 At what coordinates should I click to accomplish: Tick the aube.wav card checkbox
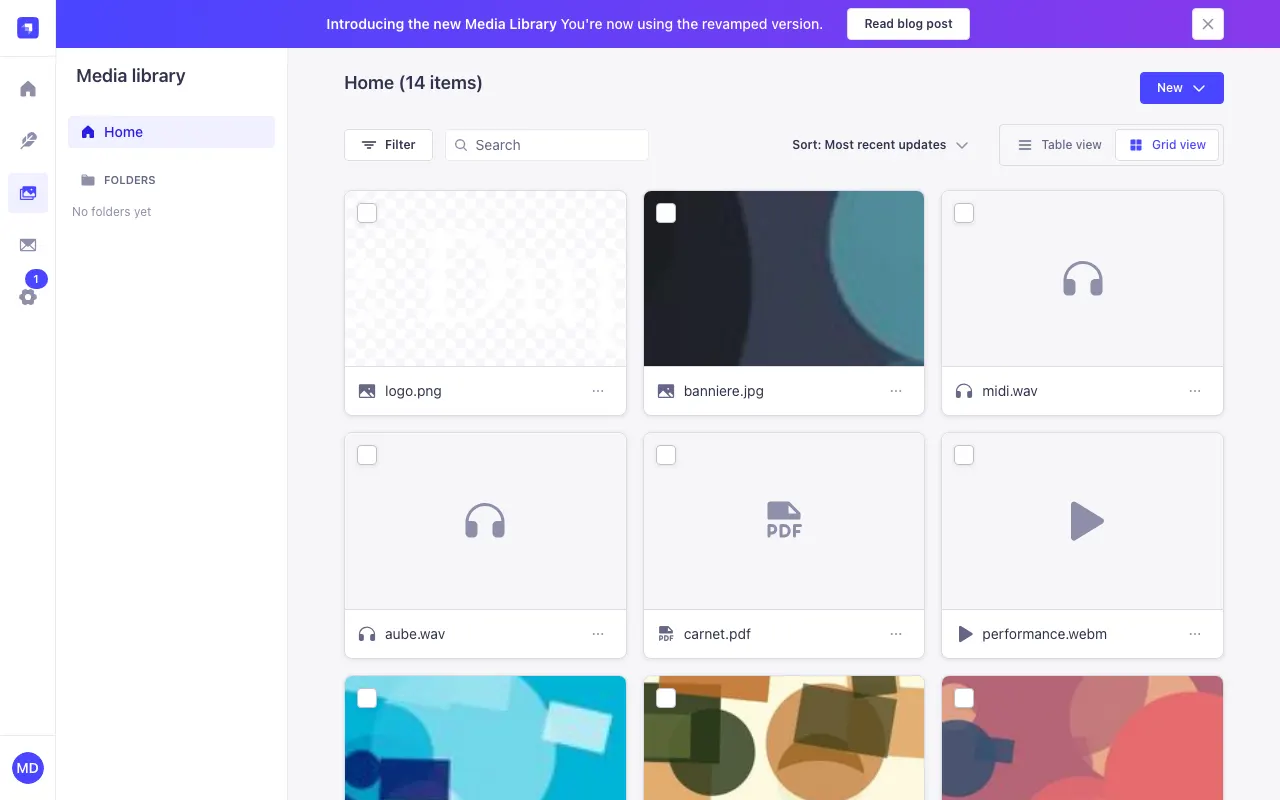(x=367, y=455)
